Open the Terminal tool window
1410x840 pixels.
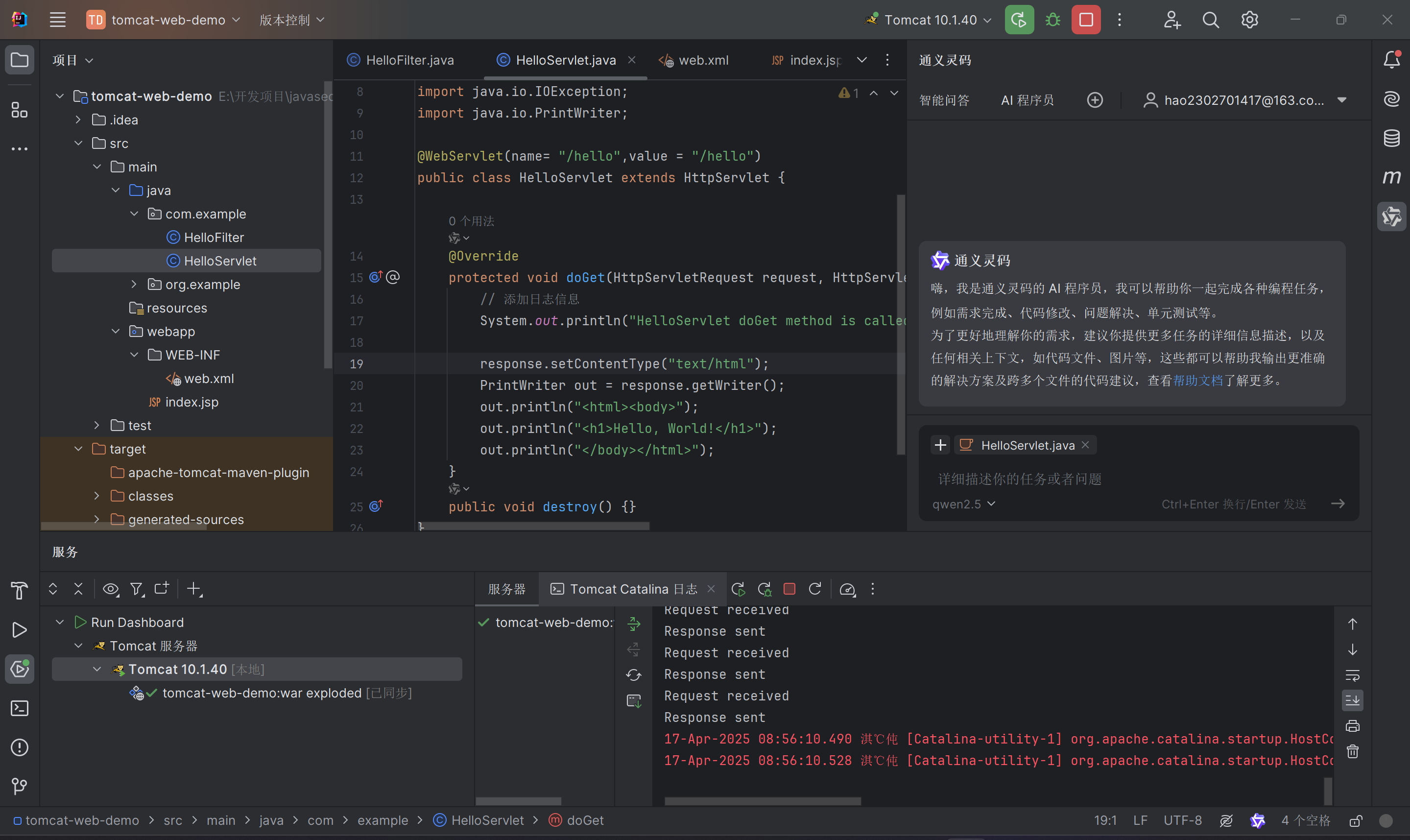click(19, 708)
